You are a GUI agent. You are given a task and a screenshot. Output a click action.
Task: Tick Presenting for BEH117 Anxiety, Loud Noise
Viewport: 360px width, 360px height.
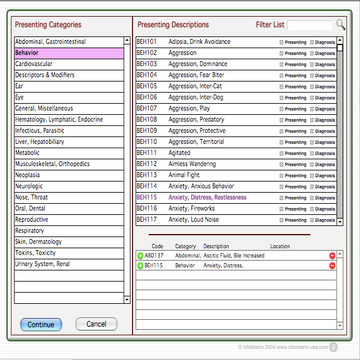point(281,220)
